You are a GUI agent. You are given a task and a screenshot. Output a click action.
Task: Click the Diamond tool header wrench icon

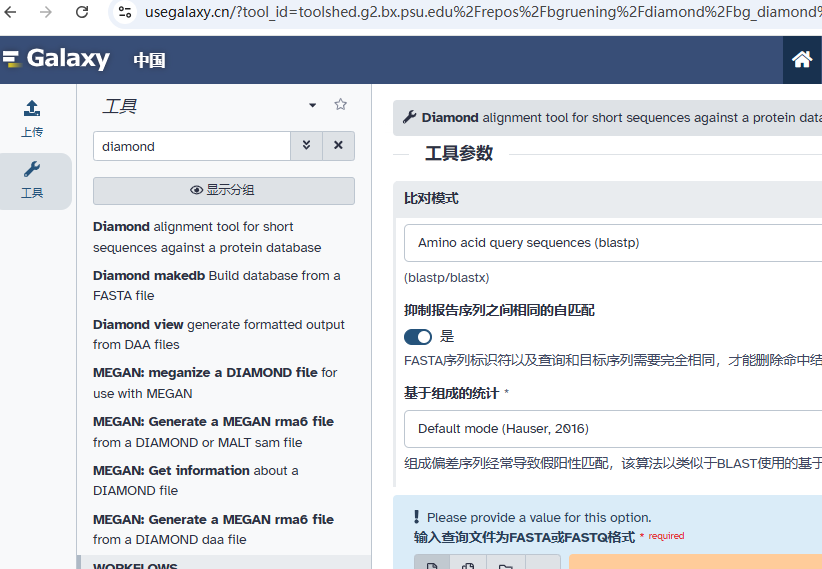pos(409,117)
